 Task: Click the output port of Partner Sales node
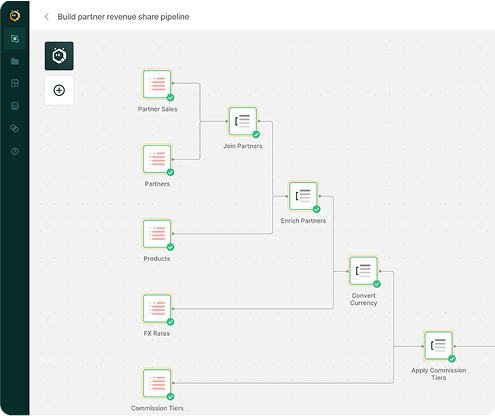tap(173, 83)
